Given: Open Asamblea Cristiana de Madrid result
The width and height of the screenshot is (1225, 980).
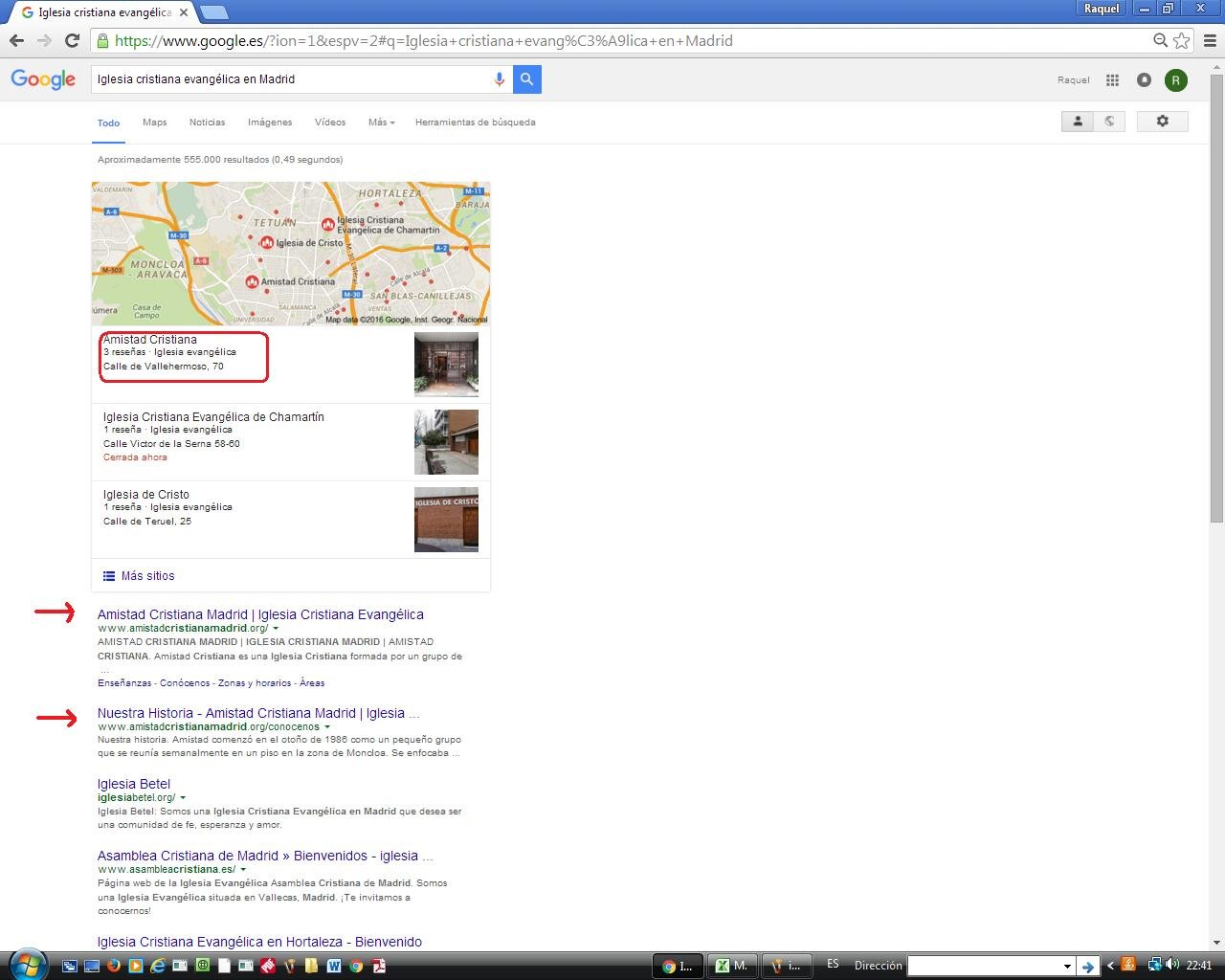Looking at the screenshot, I should coord(265,856).
